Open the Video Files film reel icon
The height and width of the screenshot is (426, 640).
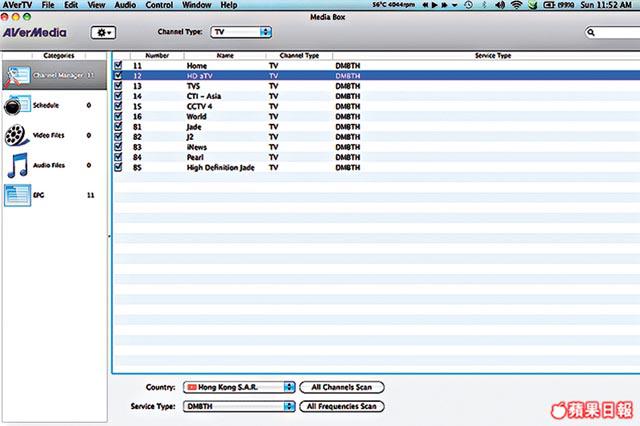(x=17, y=135)
